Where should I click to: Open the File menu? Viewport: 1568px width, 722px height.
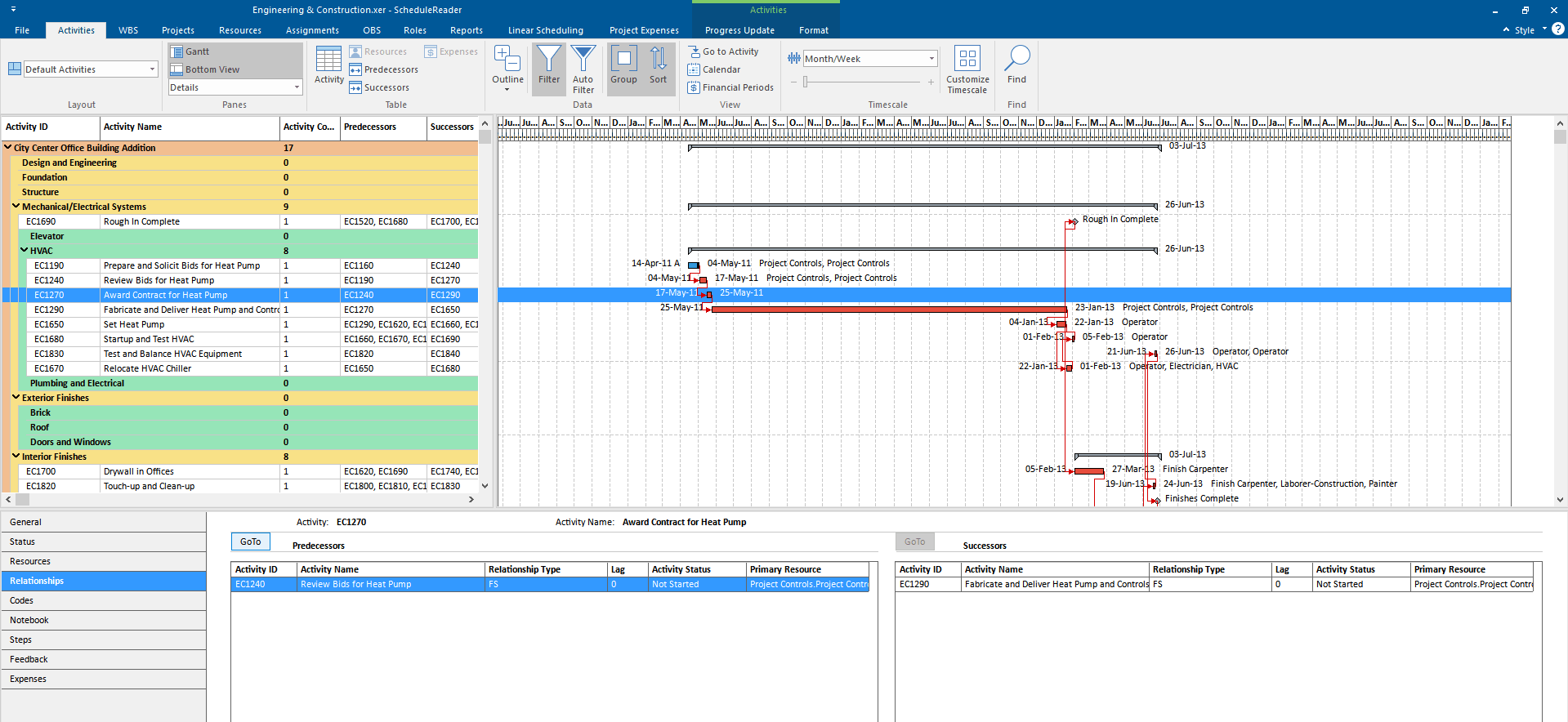click(22, 30)
